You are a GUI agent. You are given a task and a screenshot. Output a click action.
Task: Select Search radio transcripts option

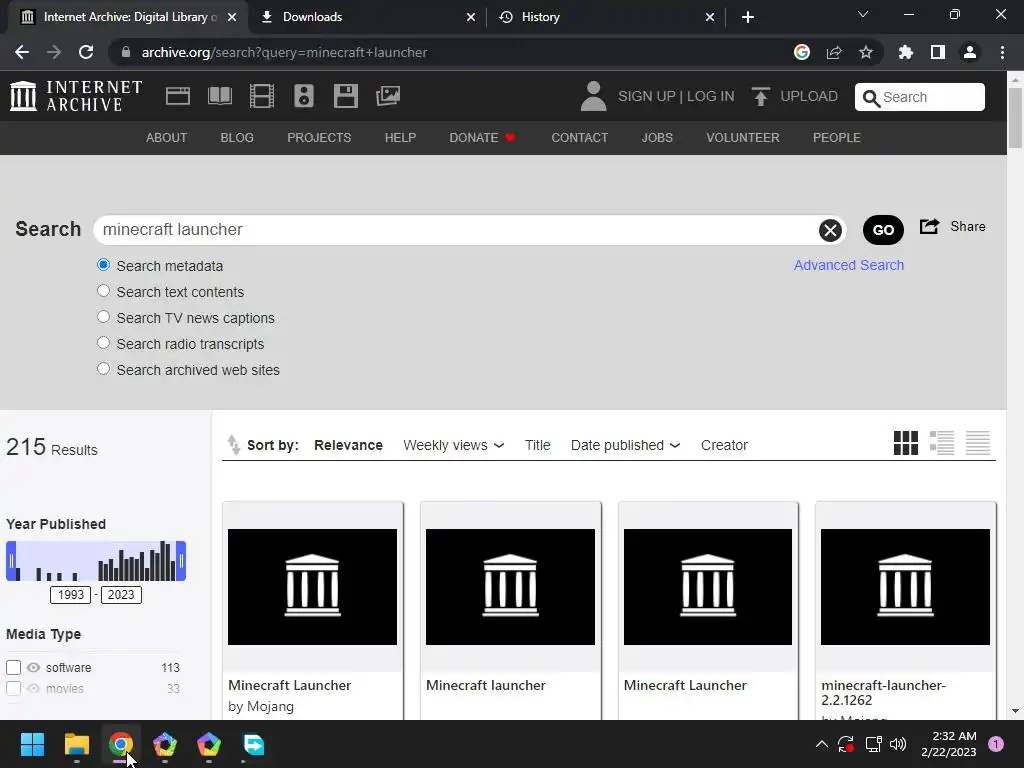click(103, 343)
